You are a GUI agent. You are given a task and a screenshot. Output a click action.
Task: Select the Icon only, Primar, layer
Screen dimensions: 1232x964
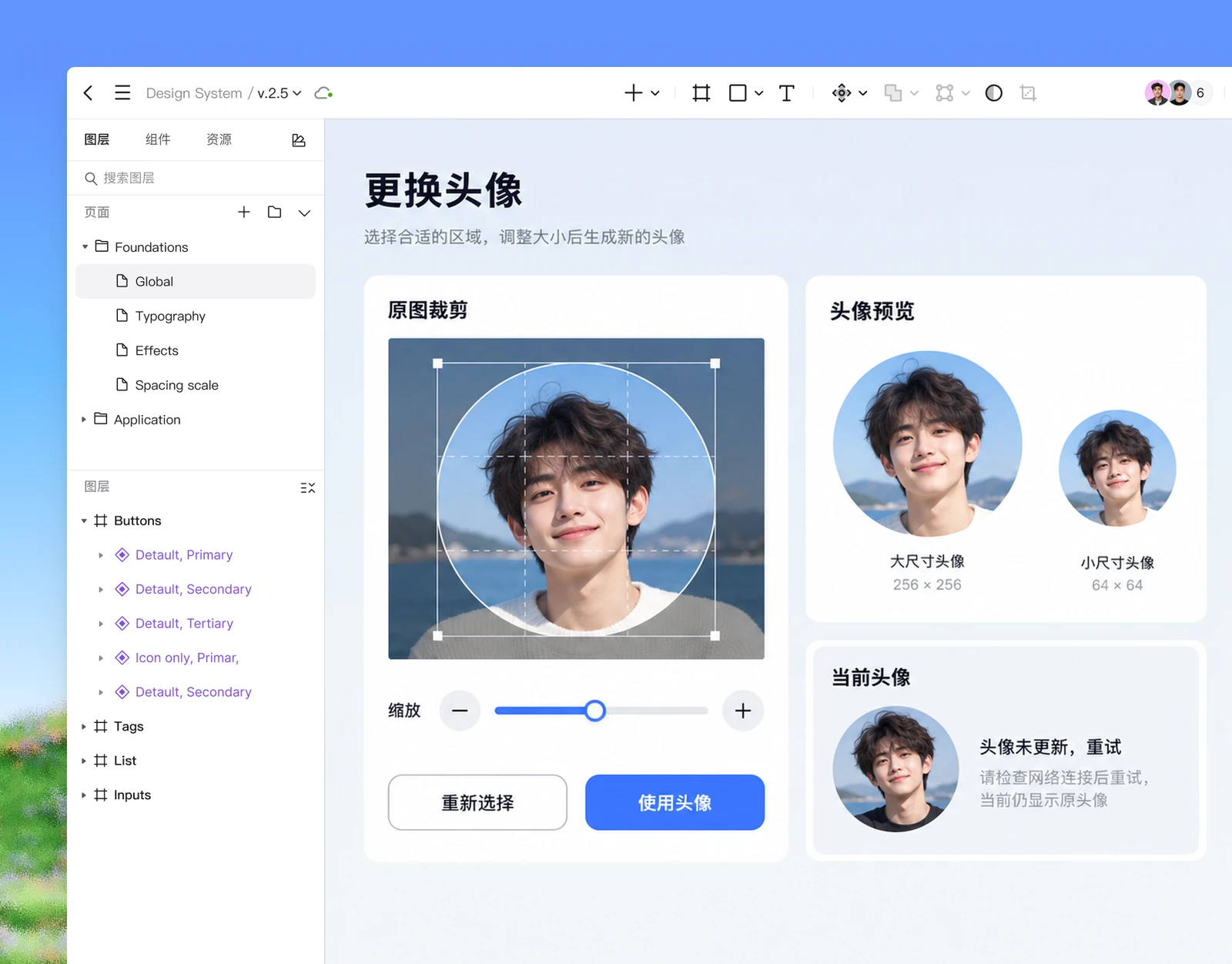click(187, 658)
